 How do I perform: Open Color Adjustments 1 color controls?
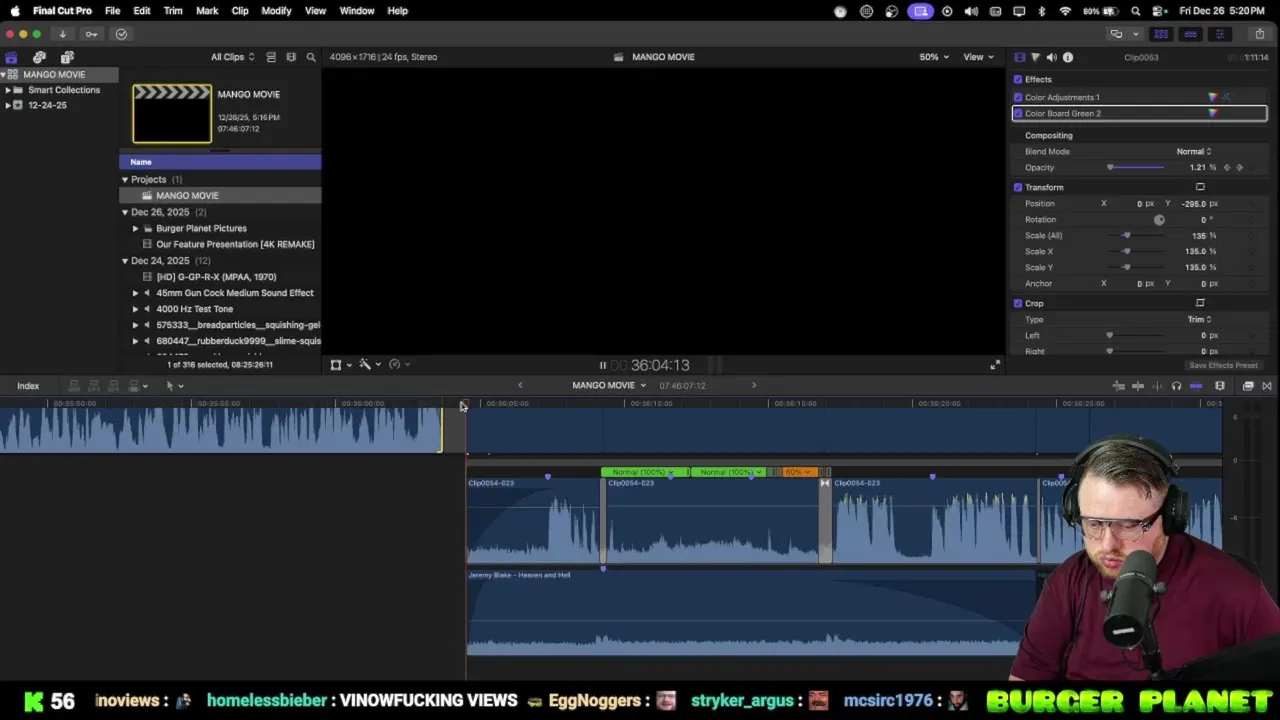point(1213,97)
